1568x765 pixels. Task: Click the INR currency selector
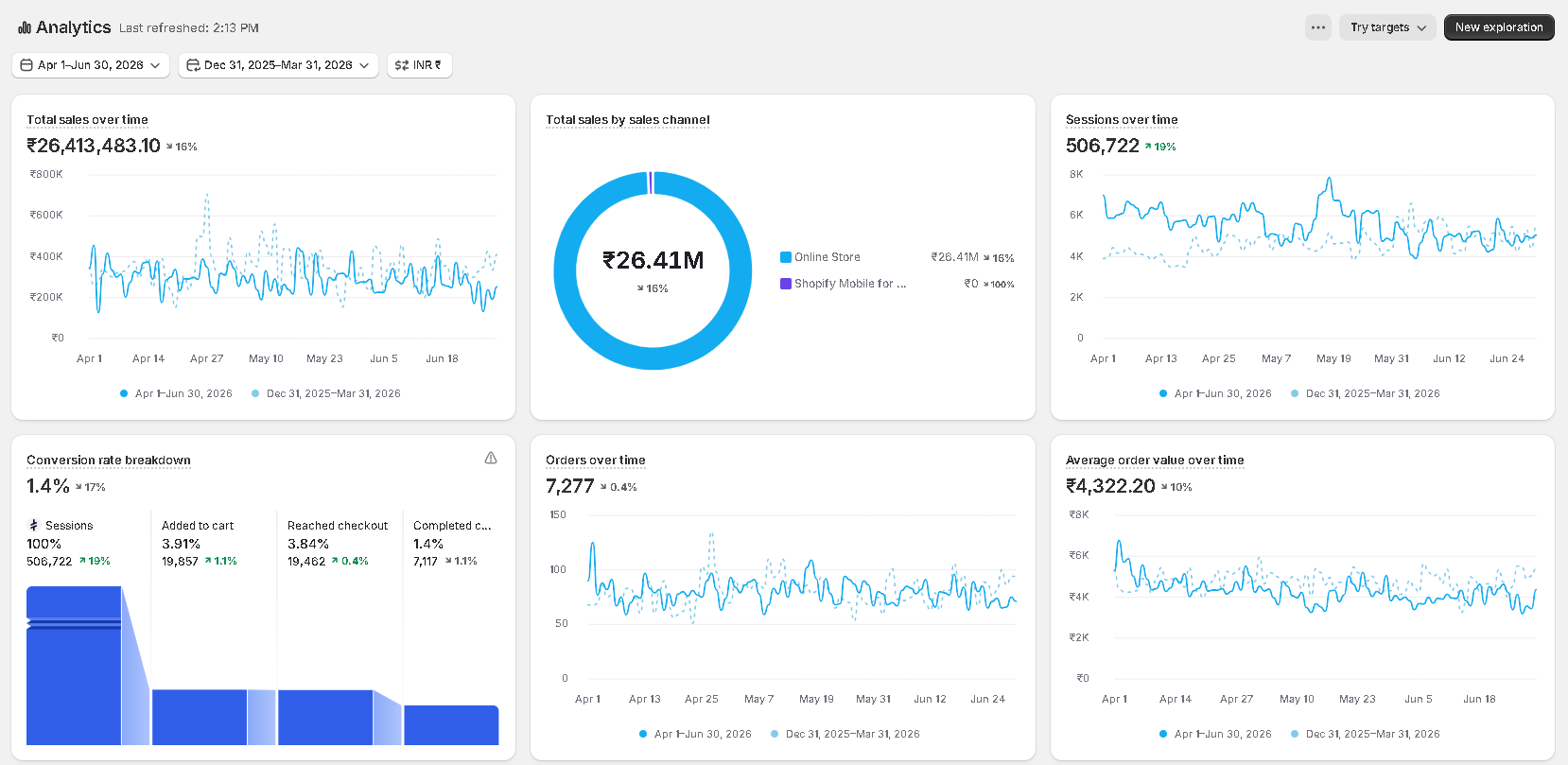click(419, 65)
